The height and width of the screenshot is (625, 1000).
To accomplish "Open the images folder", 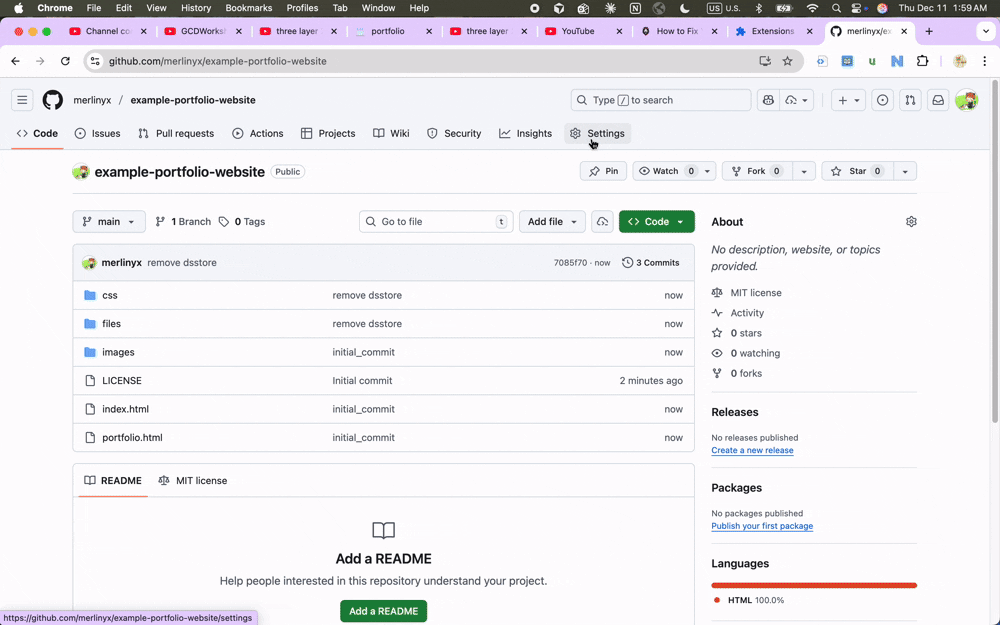I will coord(119,352).
